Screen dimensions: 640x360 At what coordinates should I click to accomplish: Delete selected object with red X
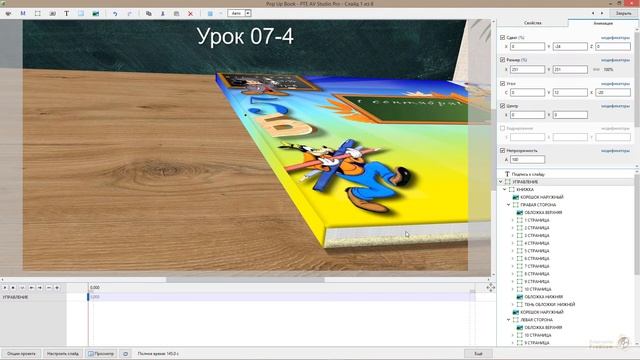(190, 13)
